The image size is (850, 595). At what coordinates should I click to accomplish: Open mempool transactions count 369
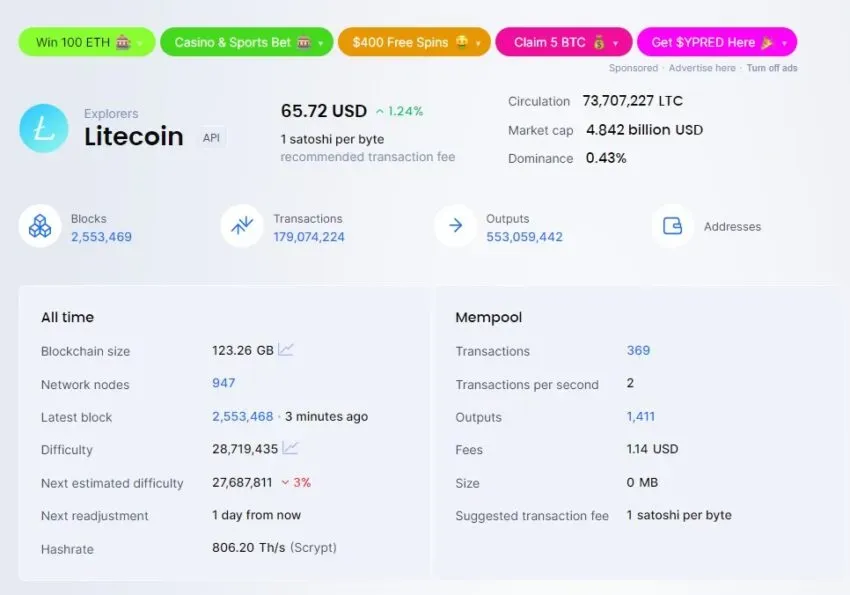[x=638, y=350]
